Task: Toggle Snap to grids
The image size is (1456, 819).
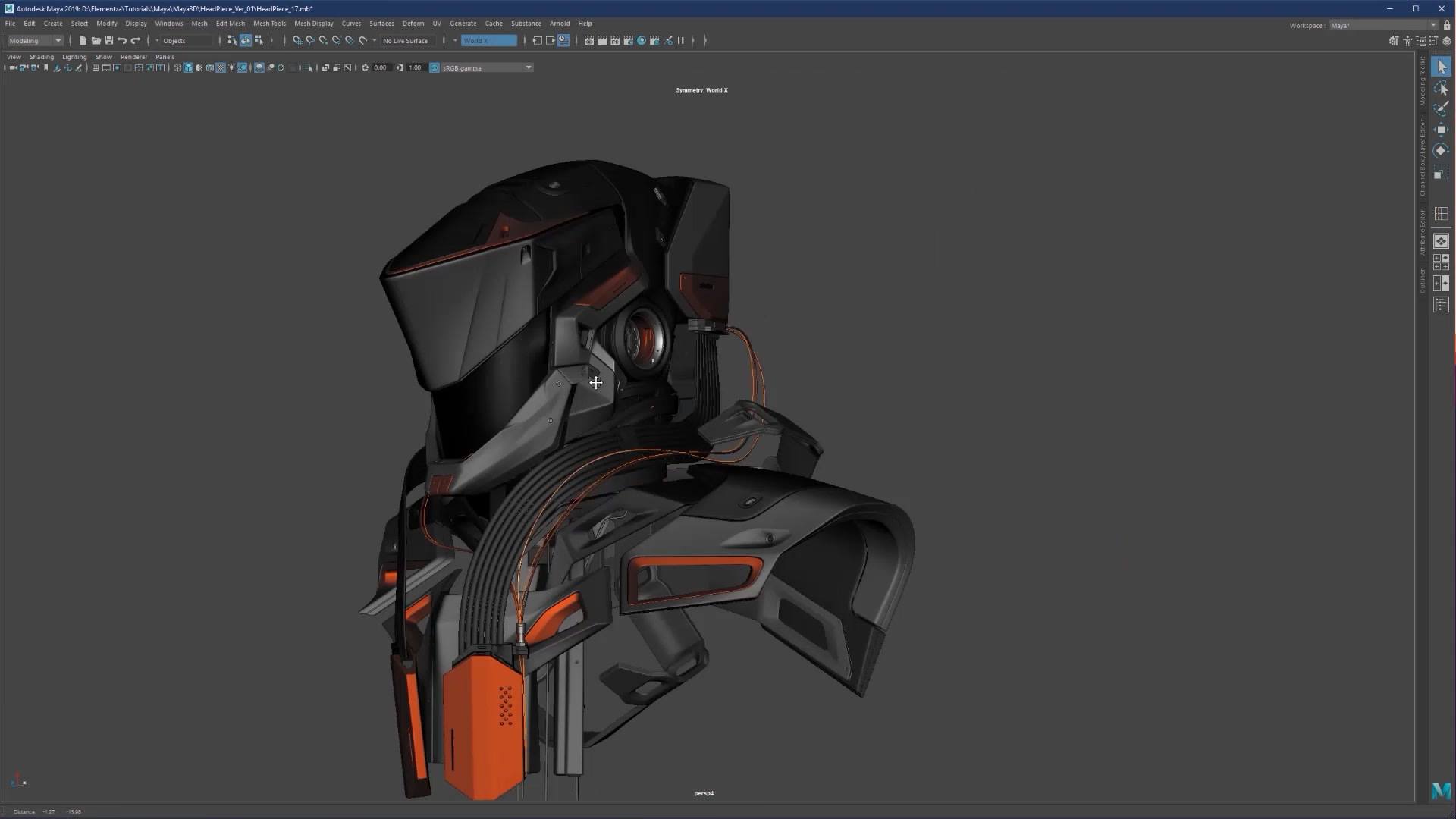Action: click(x=297, y=41)
